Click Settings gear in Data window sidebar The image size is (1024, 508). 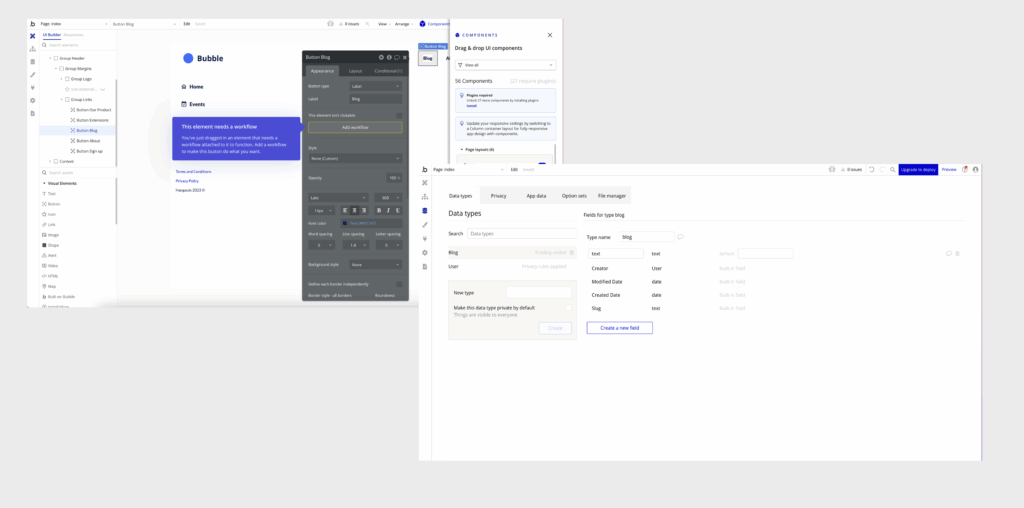pos(425,253)
